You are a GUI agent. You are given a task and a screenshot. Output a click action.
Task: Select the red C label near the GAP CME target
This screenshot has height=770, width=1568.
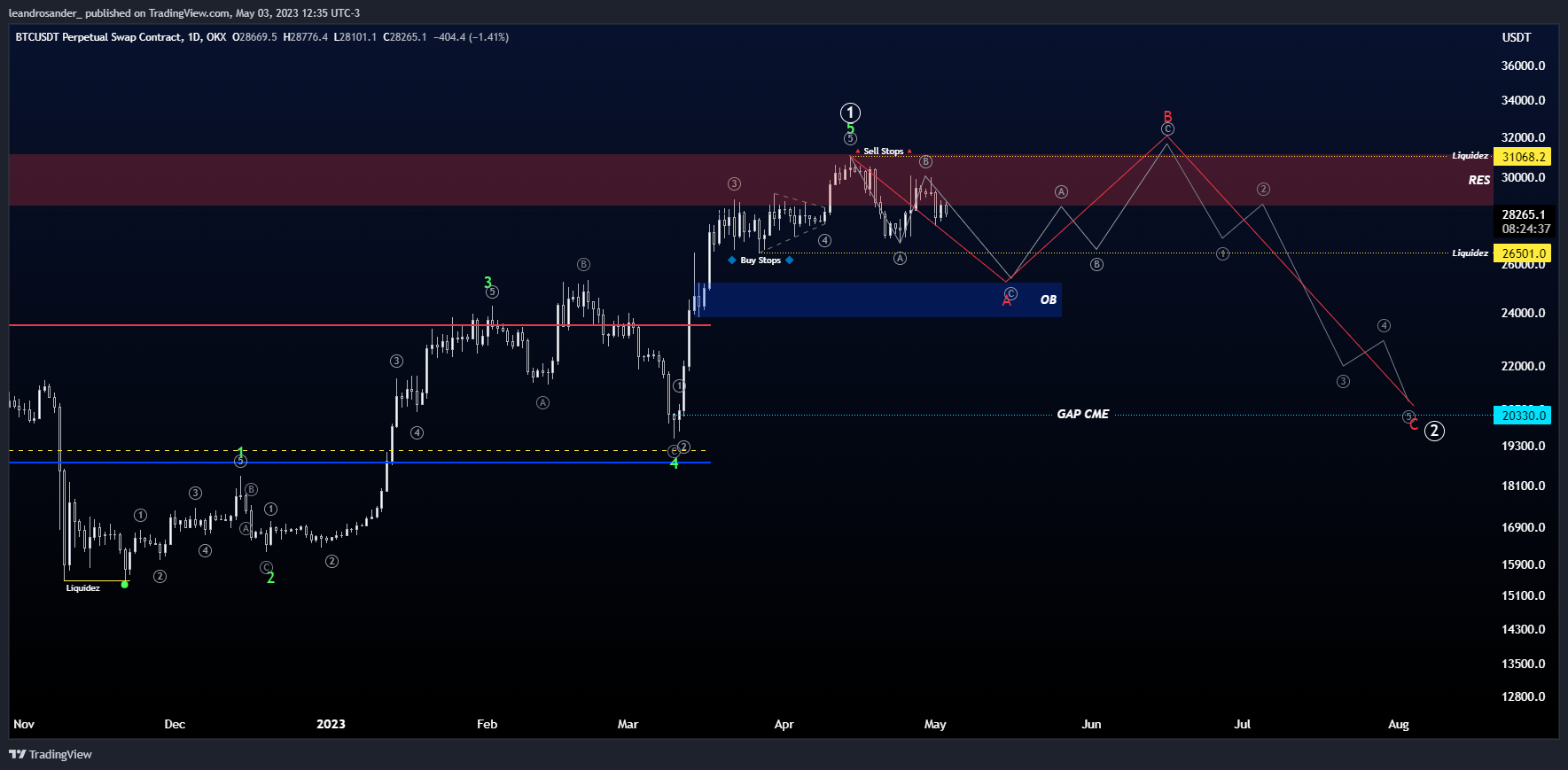[x=1414, y=424]
